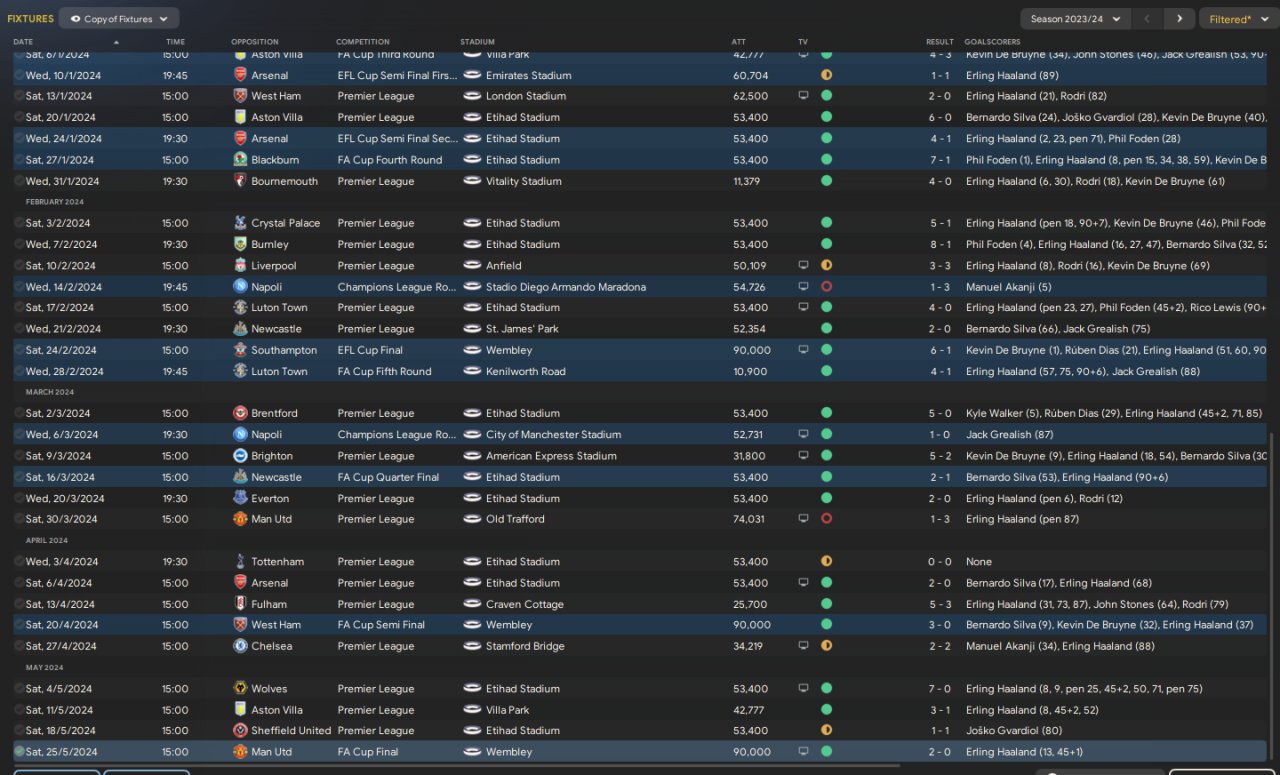
Task: Click the TV icon on the Liverpool fixture row
Action: pos(803,266)
